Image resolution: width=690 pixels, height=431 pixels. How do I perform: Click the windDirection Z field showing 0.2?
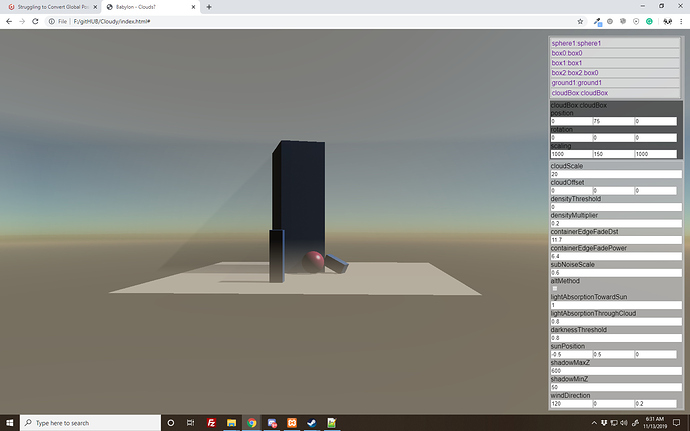655,404
